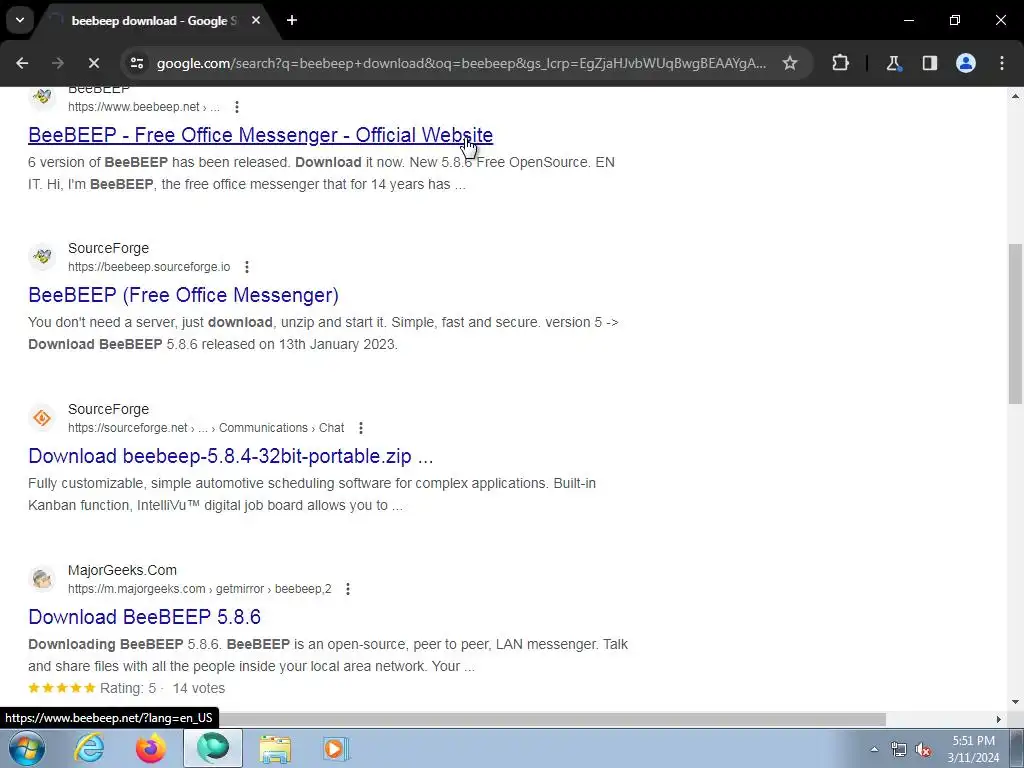Toggle the side panel icon
The width and height of the screenshot is (1024, 768).
tap(929, 63)
